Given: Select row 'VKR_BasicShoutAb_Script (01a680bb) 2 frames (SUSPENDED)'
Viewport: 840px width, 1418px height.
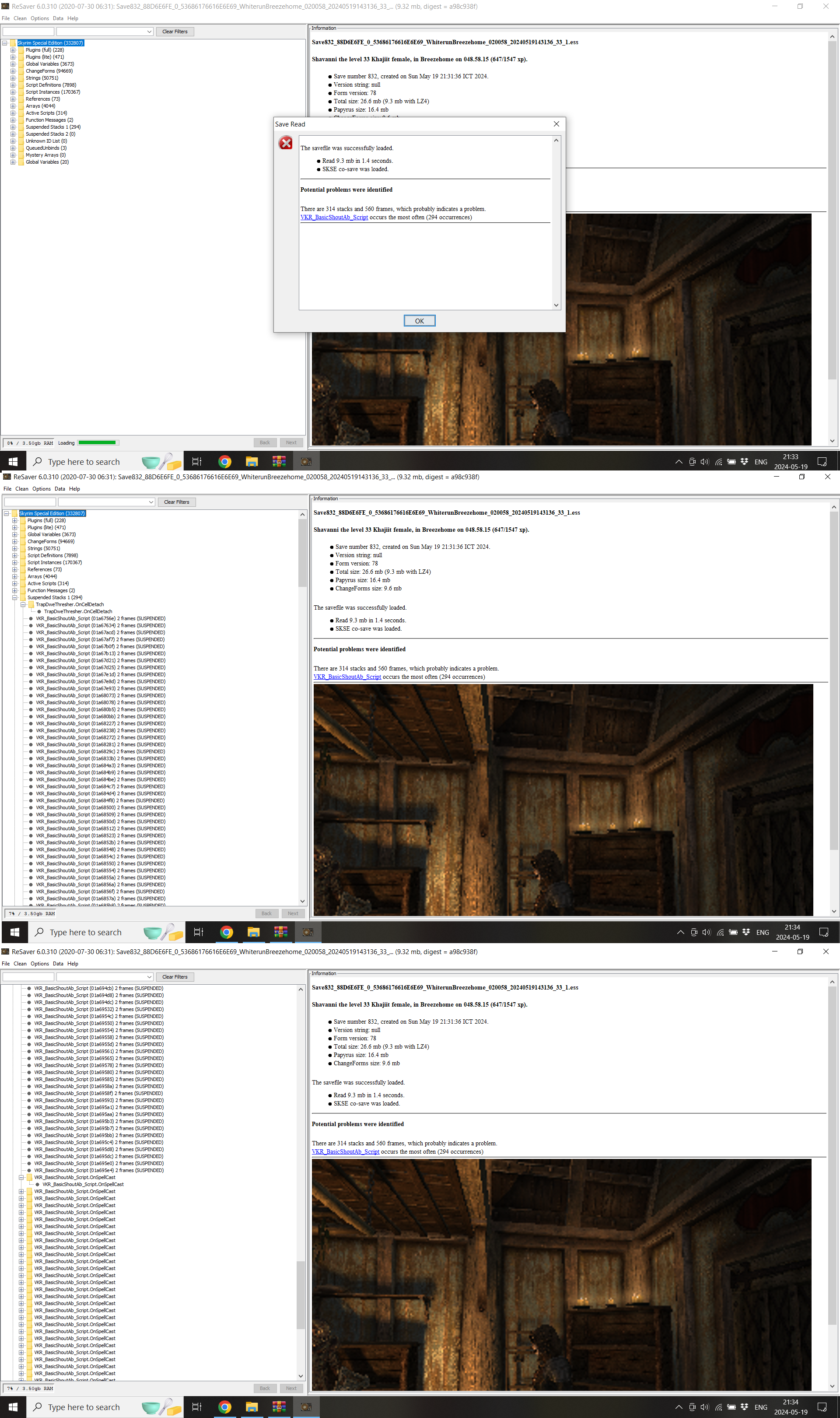Looking at the screenshot, I should [x=101, y=716].
